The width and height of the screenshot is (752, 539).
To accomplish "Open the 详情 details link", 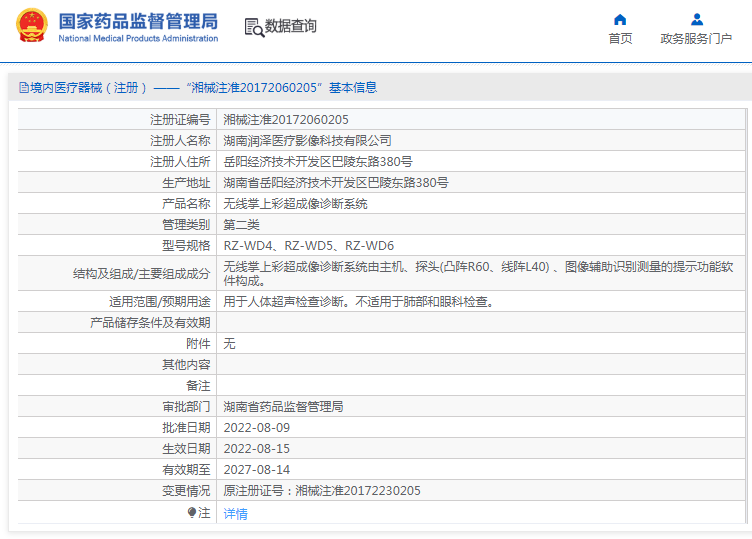I will pos(235,514).
